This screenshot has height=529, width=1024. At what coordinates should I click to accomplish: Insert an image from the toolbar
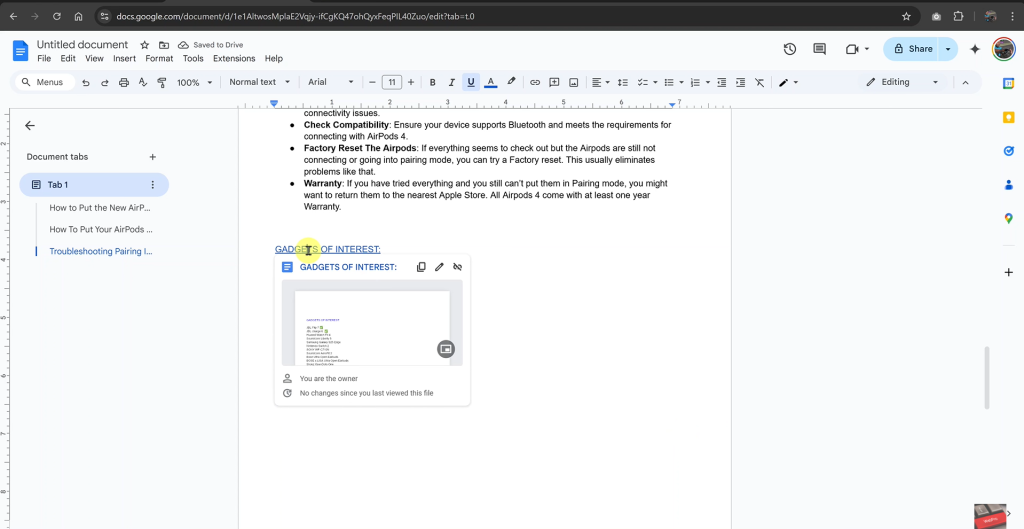573,82
